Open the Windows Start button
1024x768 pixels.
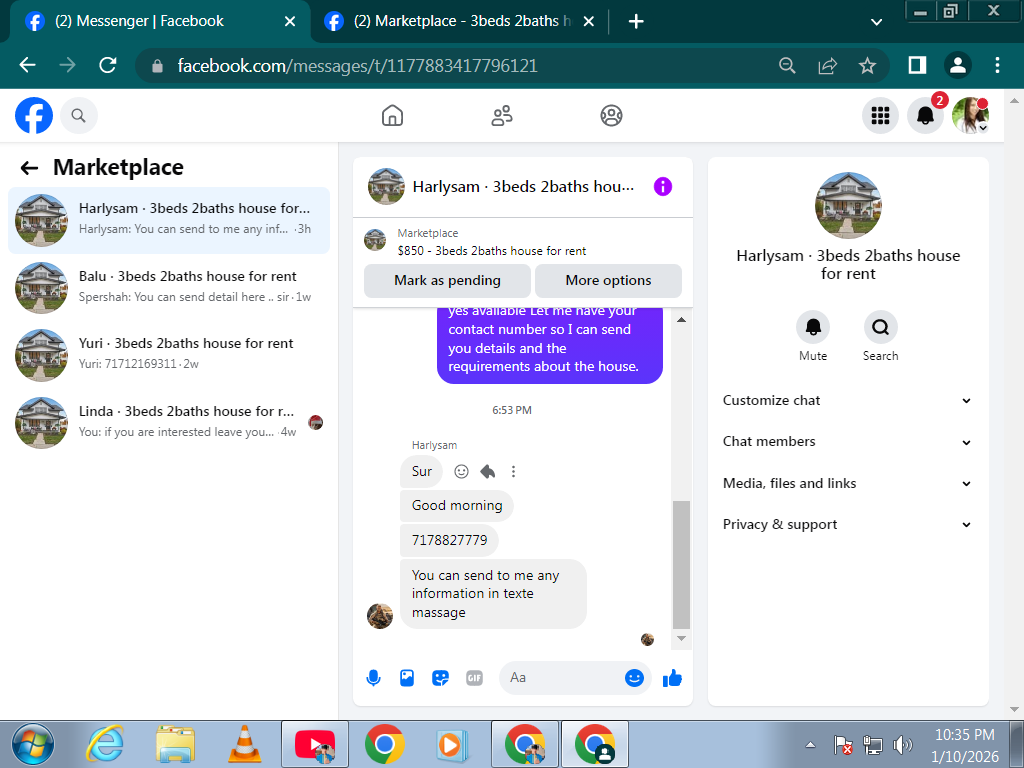(x=33, y=744)
